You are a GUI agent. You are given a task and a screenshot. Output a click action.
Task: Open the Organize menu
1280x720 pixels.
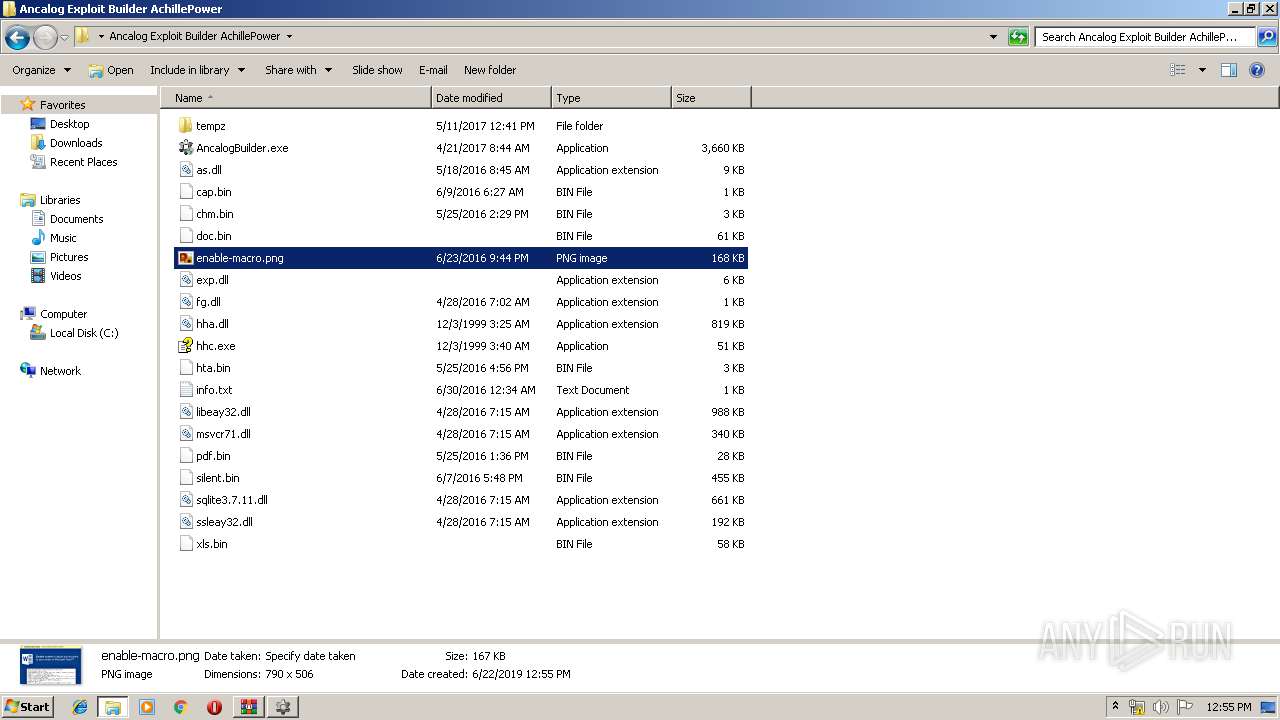(41, 70)
